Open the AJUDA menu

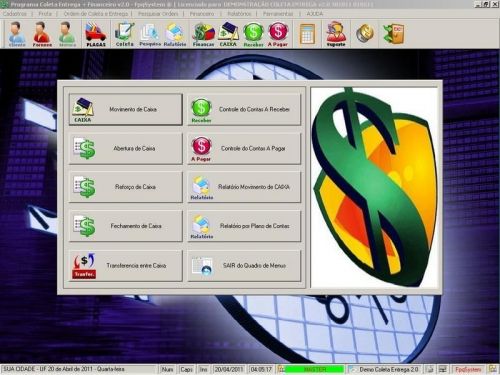coord(315,14)
